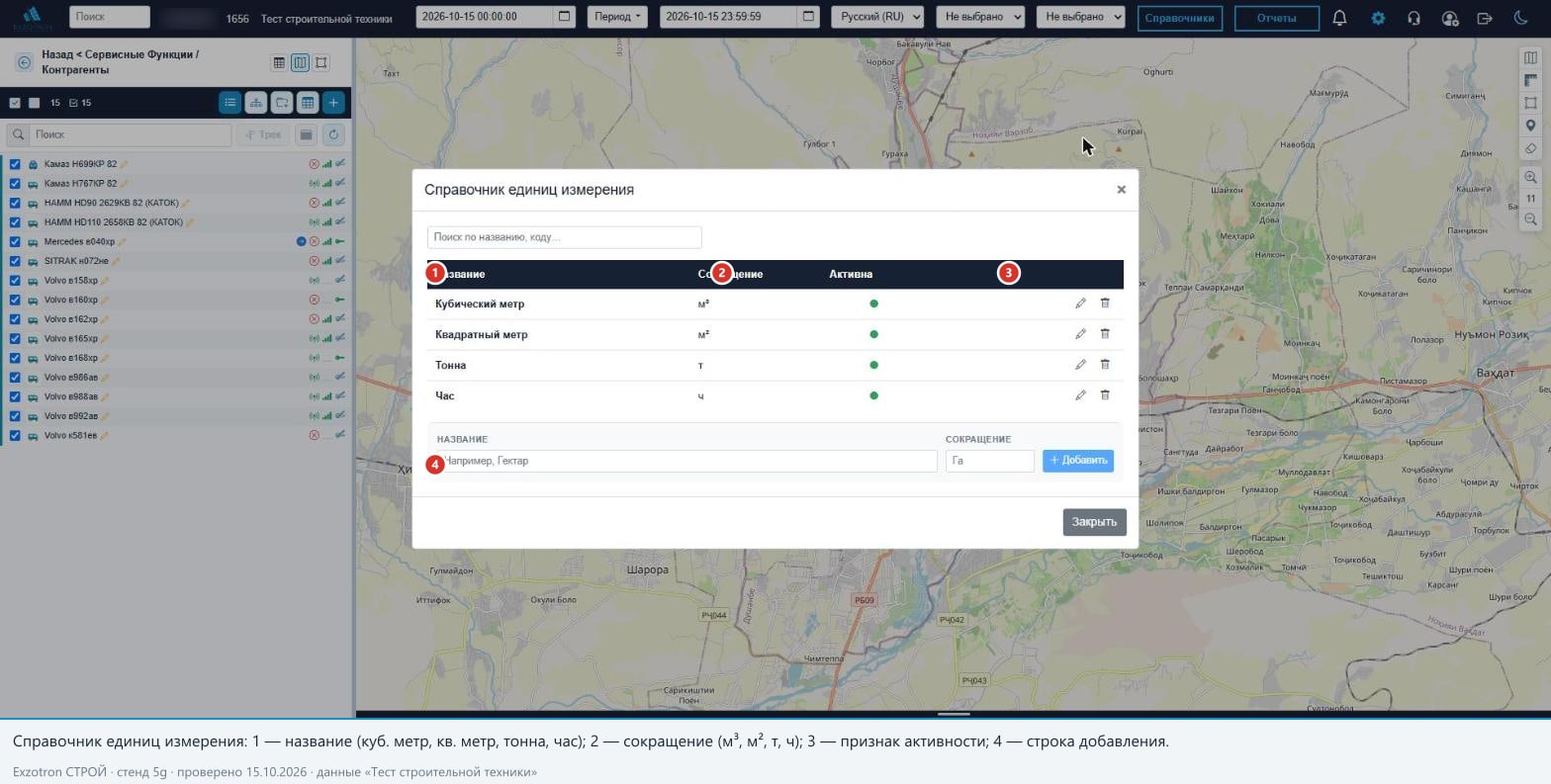This screenshot has height=784, width=1551.
Task: Edit the Квадратный метр unit row
Action: (1080, 334)
